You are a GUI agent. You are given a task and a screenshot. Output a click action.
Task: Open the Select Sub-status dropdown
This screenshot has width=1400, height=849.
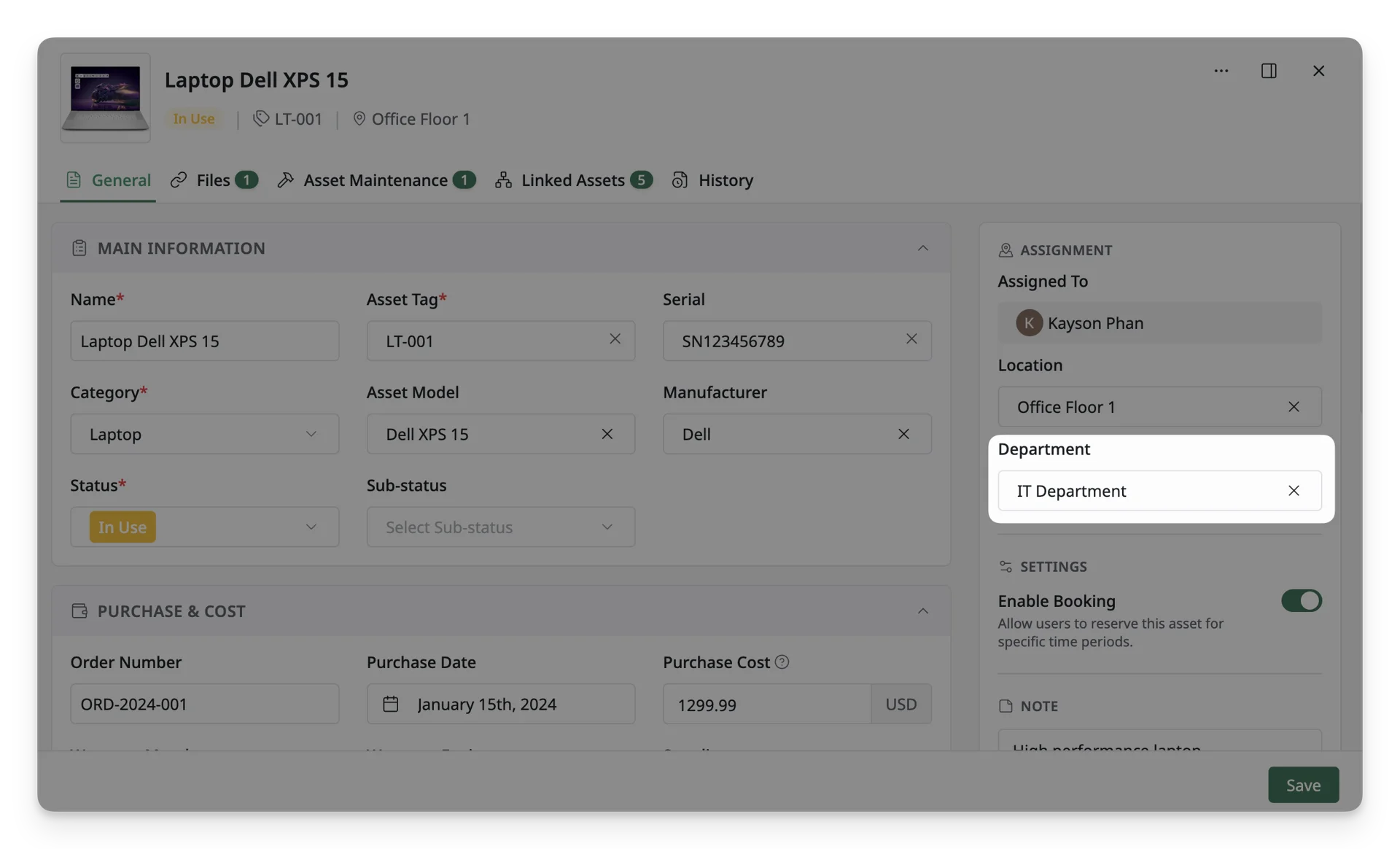pos(500,527)
